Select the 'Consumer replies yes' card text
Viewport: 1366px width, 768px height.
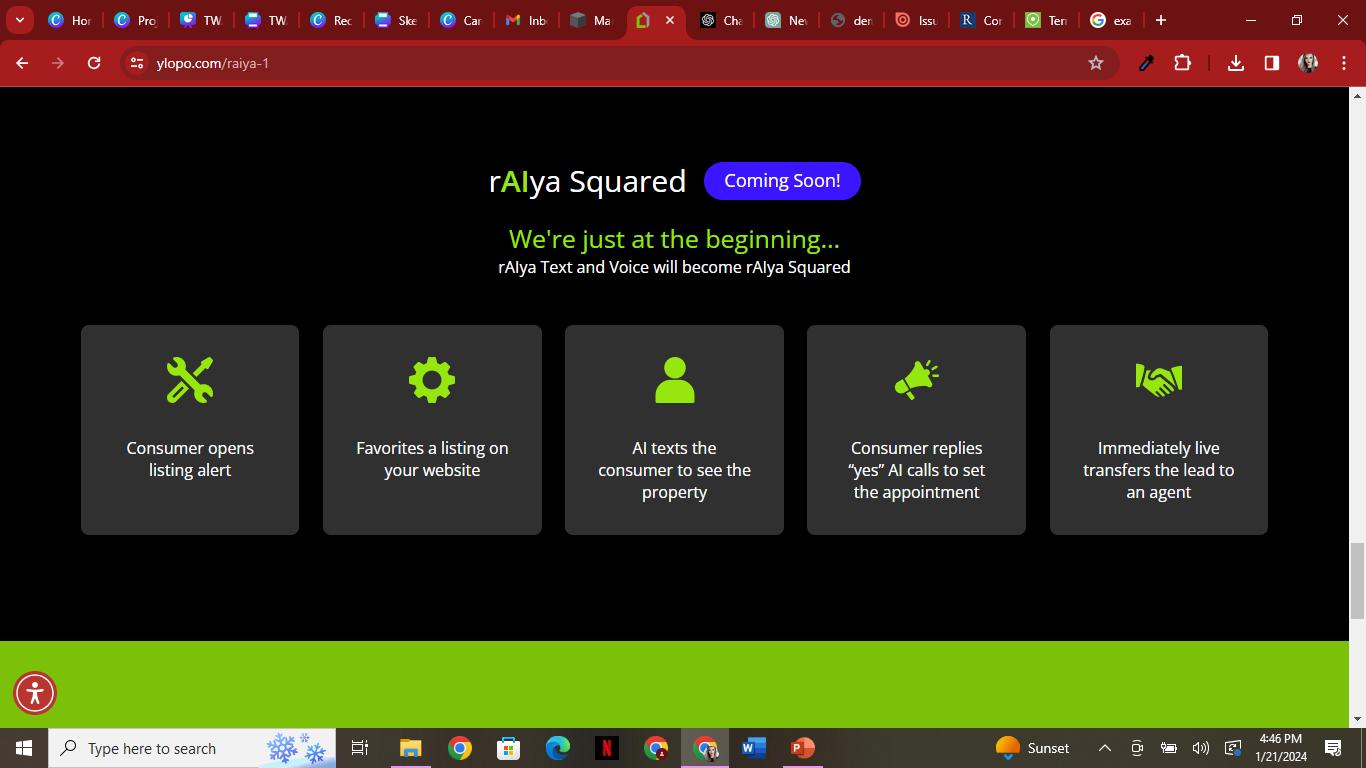[917, 470]
